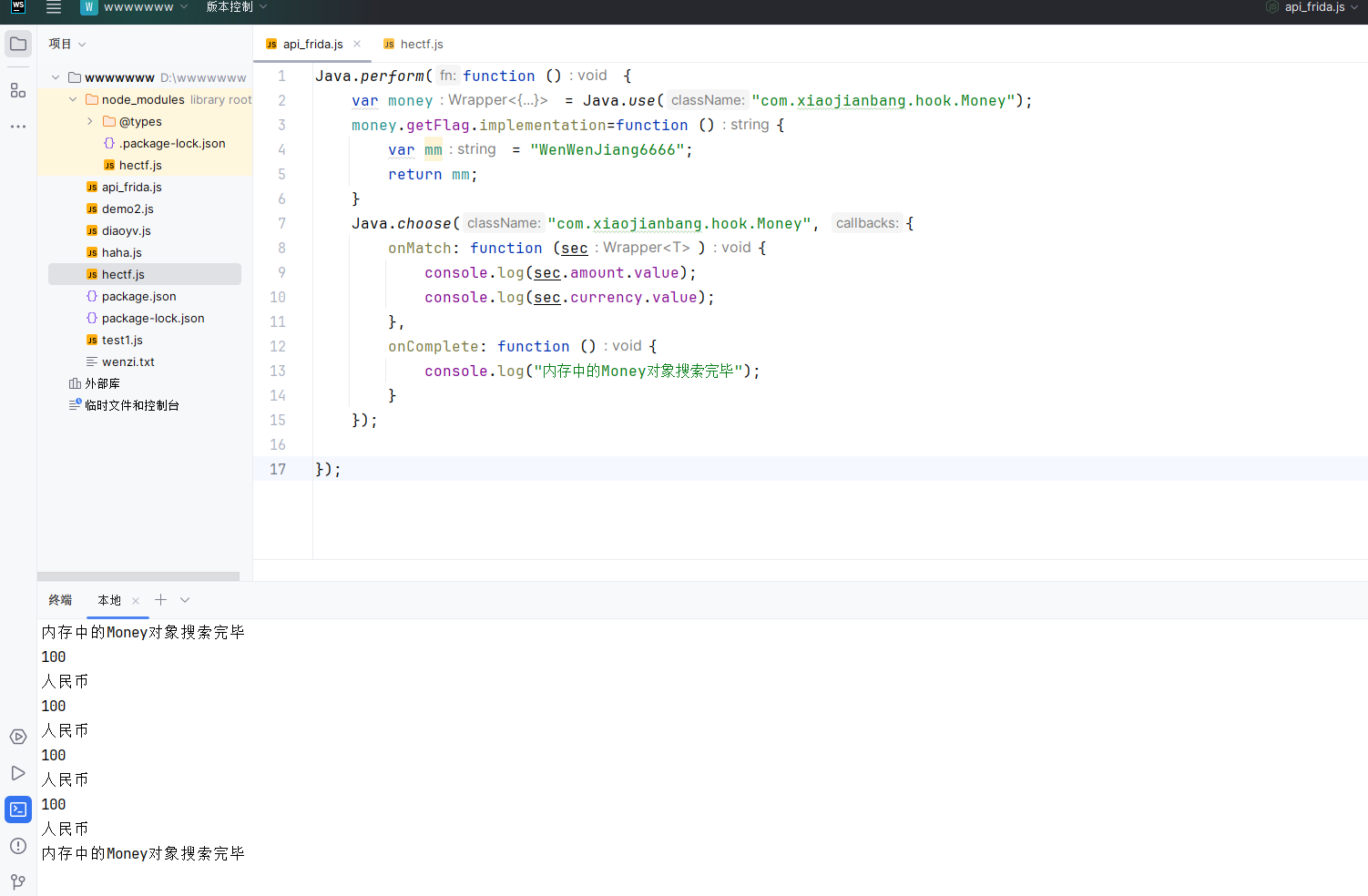Click the getFlag identifier on line 3

438,125
